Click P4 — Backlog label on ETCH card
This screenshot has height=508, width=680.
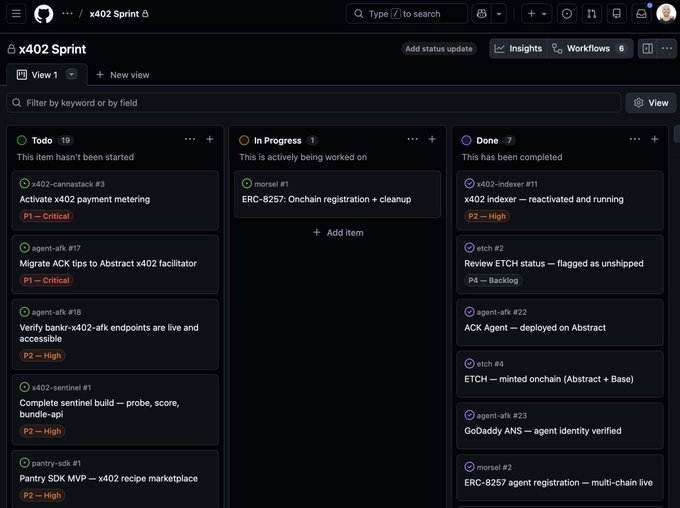point(493,280)
